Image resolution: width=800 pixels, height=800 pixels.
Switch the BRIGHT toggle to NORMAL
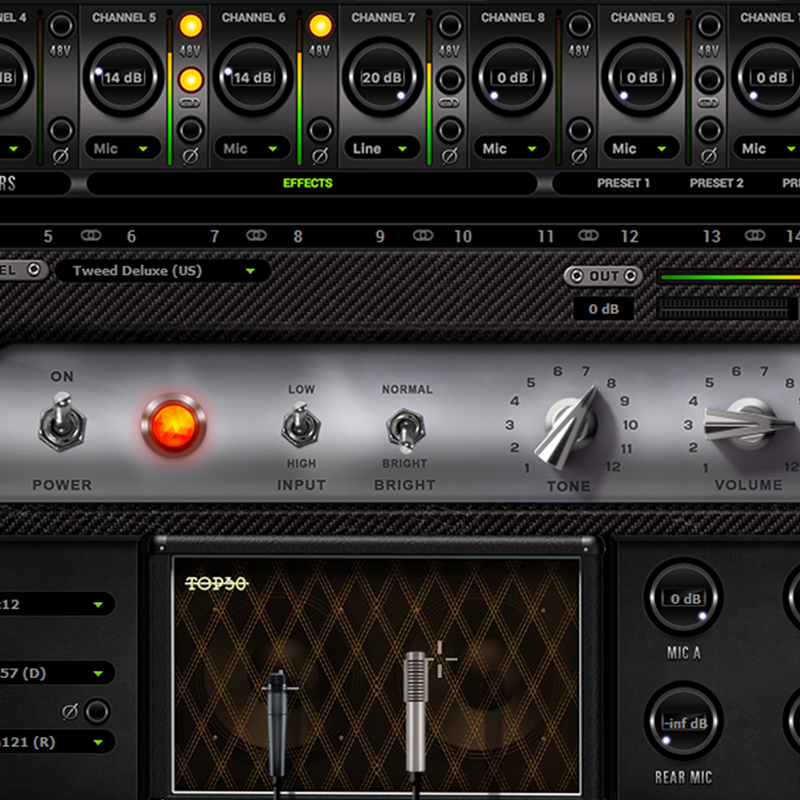406,427
